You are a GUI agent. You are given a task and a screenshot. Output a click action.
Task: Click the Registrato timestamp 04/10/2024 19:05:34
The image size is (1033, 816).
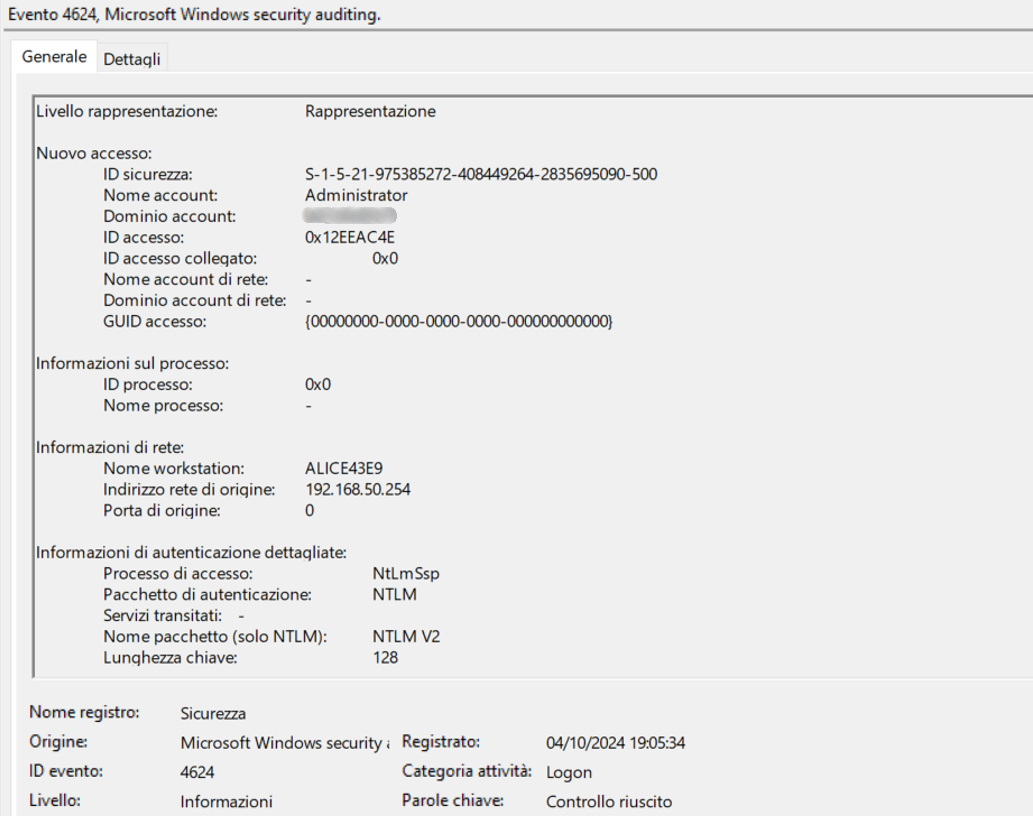point(615,743)
